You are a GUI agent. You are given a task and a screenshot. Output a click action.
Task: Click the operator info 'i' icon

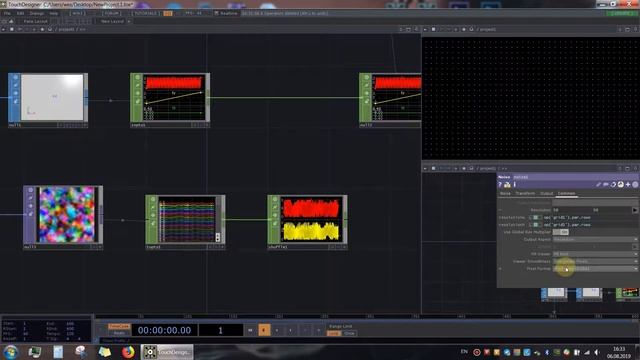514,185
